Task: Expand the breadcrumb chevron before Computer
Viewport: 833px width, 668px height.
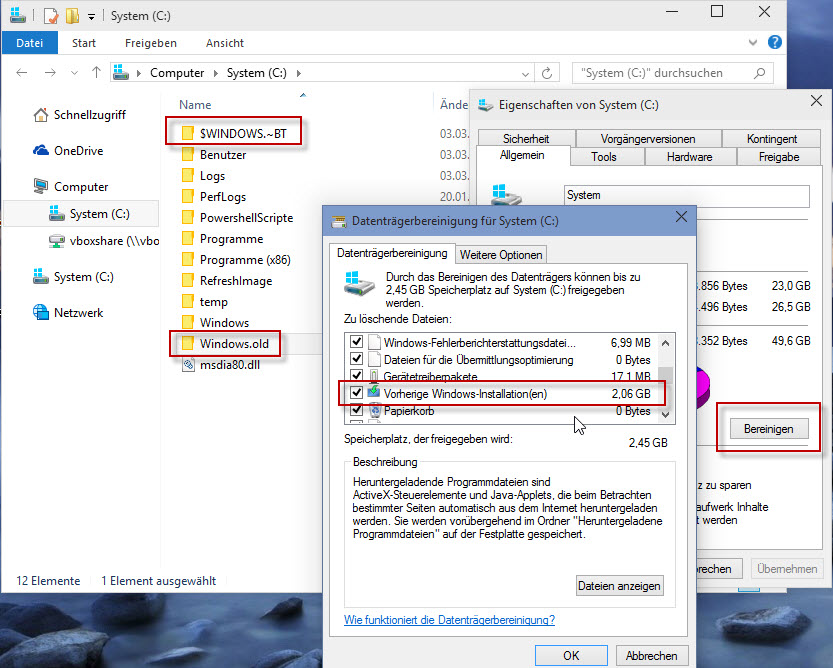Action: [139, 73]
